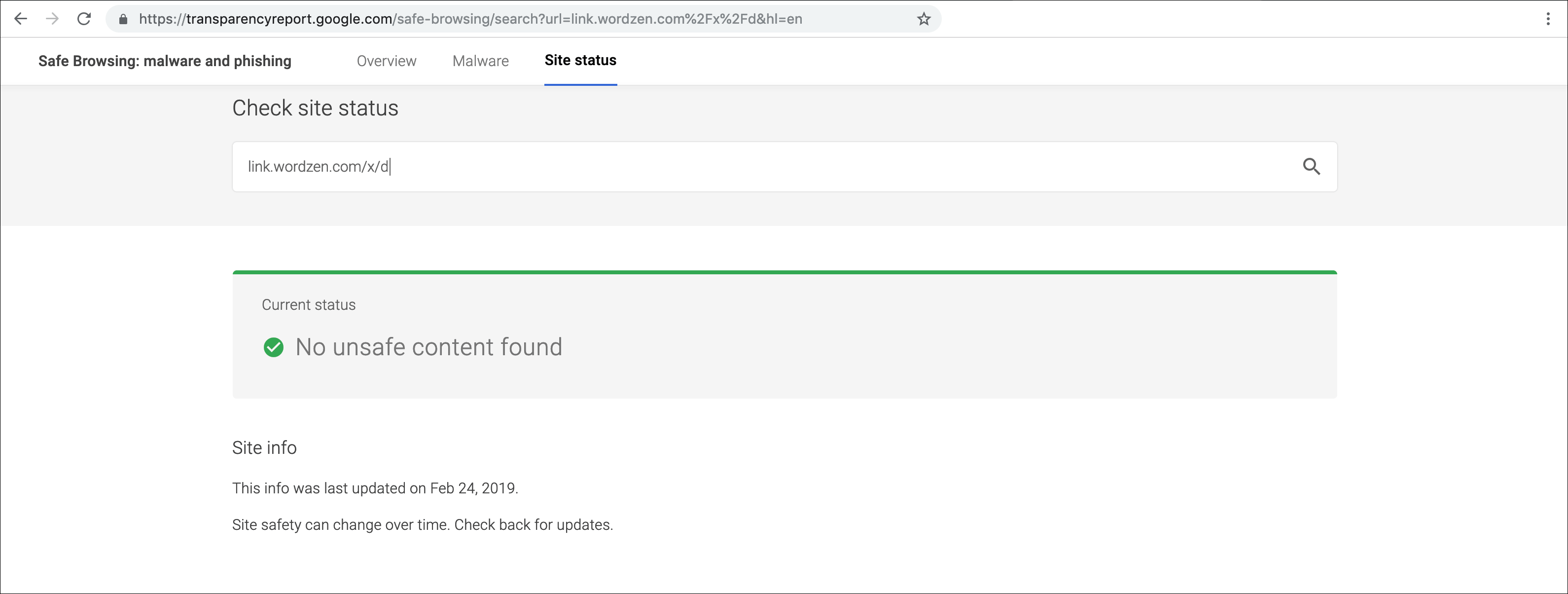
Task: Click the 'Site info' heading
Action: pos(264,448)
